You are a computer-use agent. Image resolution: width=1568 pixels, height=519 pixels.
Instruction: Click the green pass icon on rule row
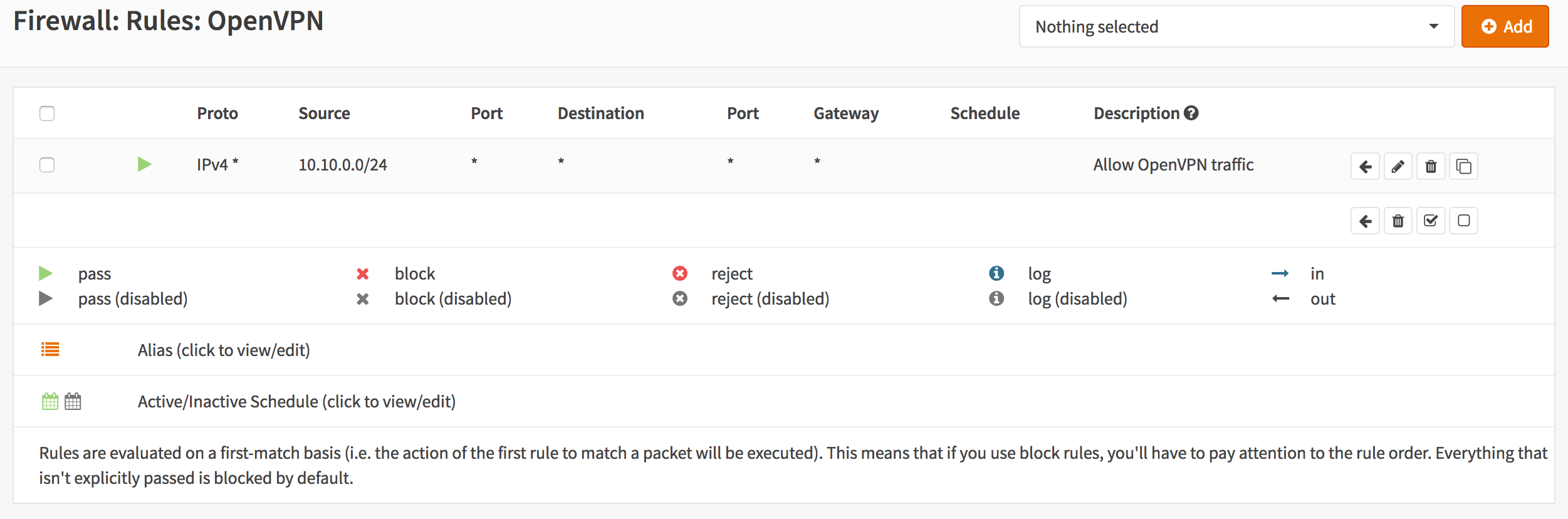point(144,165)
